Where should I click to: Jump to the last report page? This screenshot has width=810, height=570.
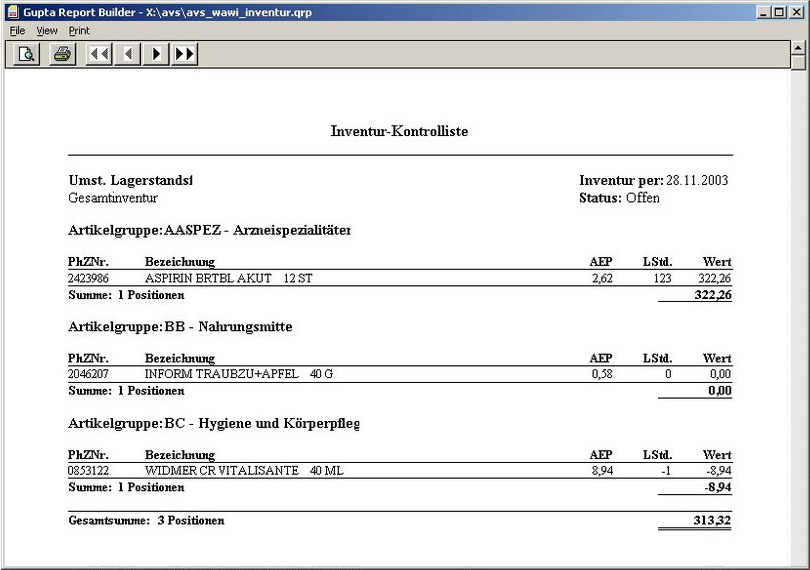tap(184, 54)
